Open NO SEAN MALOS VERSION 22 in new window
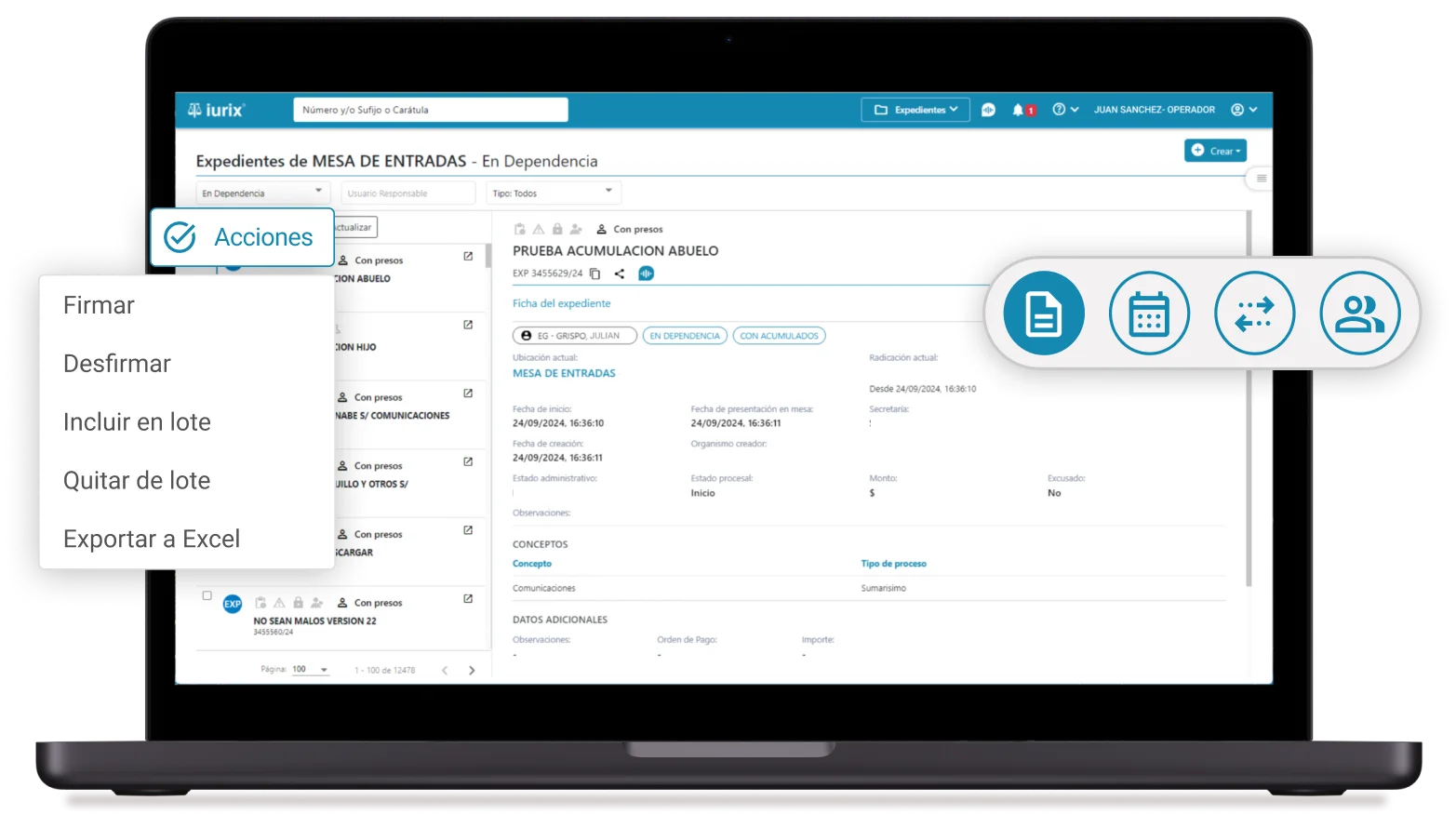 click(x=468, y=599)
